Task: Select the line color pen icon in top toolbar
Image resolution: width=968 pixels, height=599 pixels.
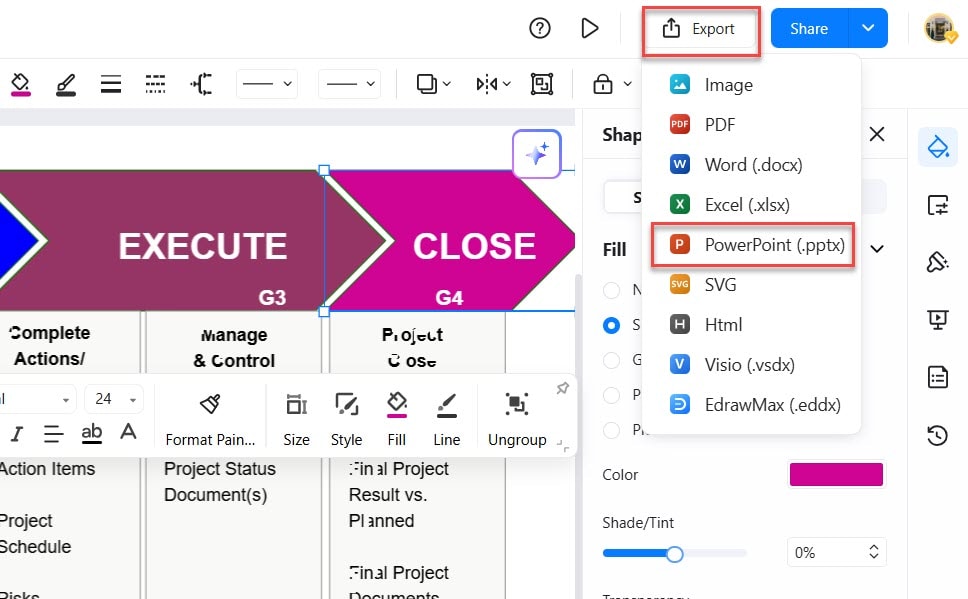Action: tap(65, 85)
